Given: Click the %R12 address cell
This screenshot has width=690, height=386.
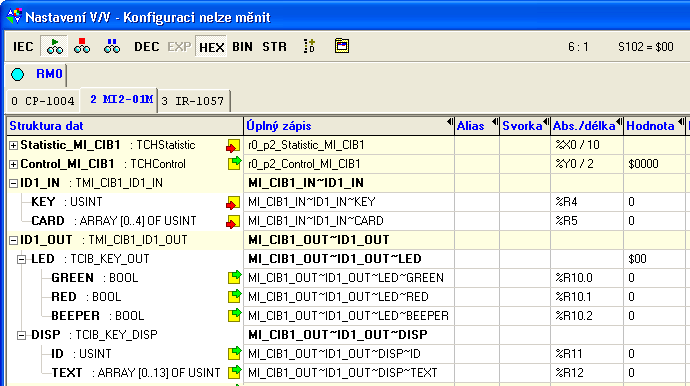Looking at the screenshot, I should pos(587,373).
